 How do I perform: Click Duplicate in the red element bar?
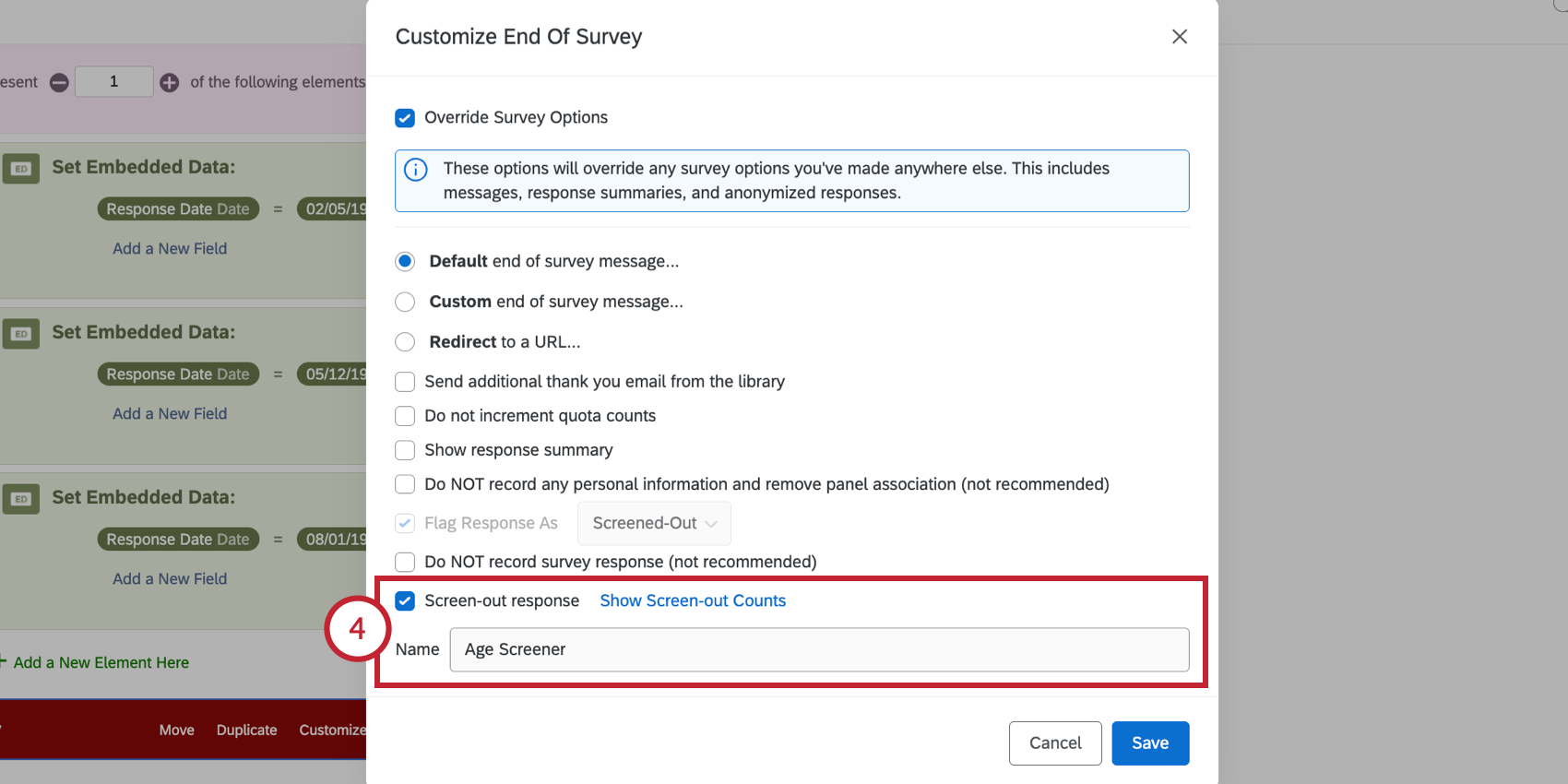pos(246,730)
